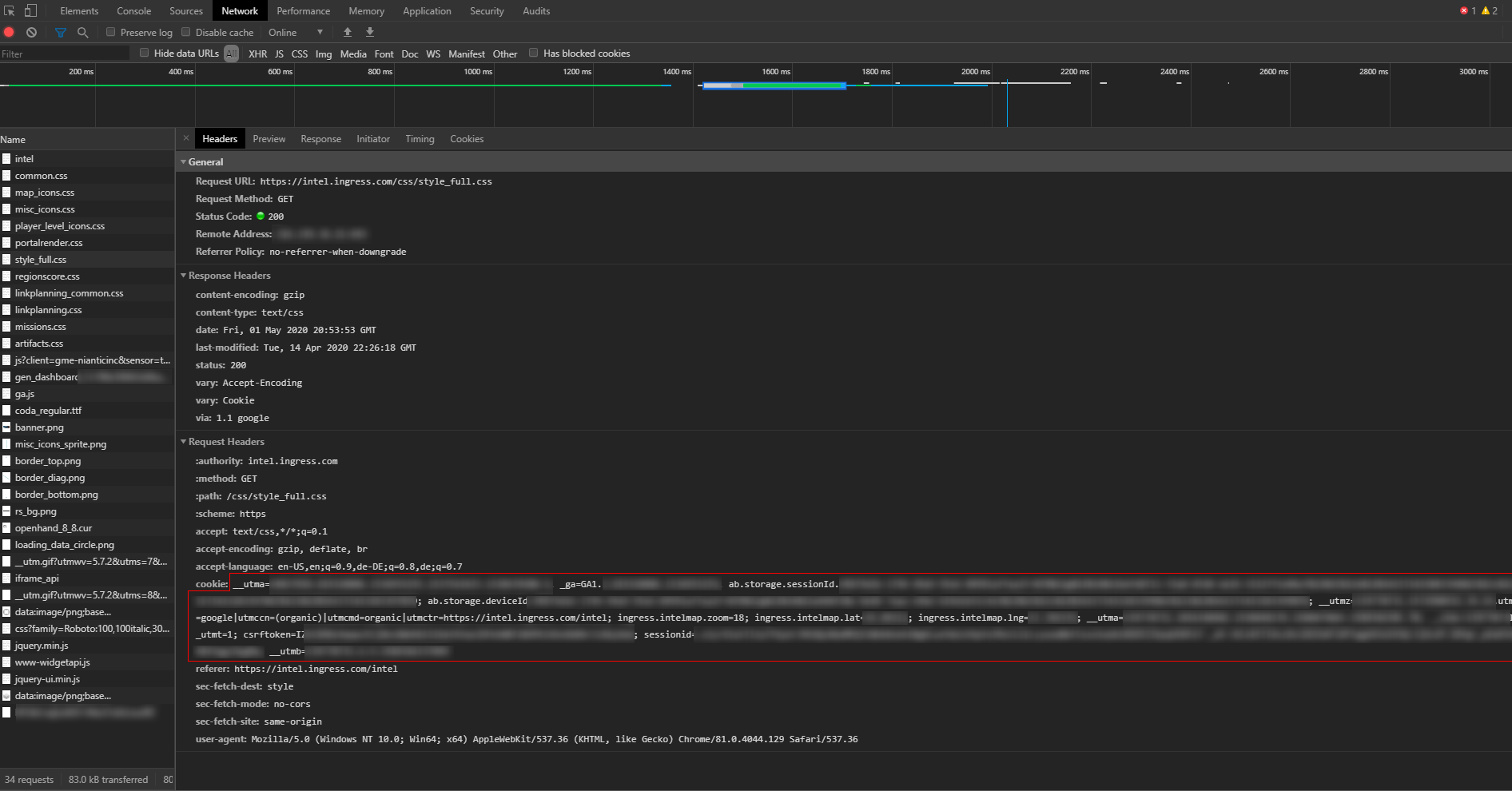
Task: Filter requests by All types
Action: [x=231, y=53]
